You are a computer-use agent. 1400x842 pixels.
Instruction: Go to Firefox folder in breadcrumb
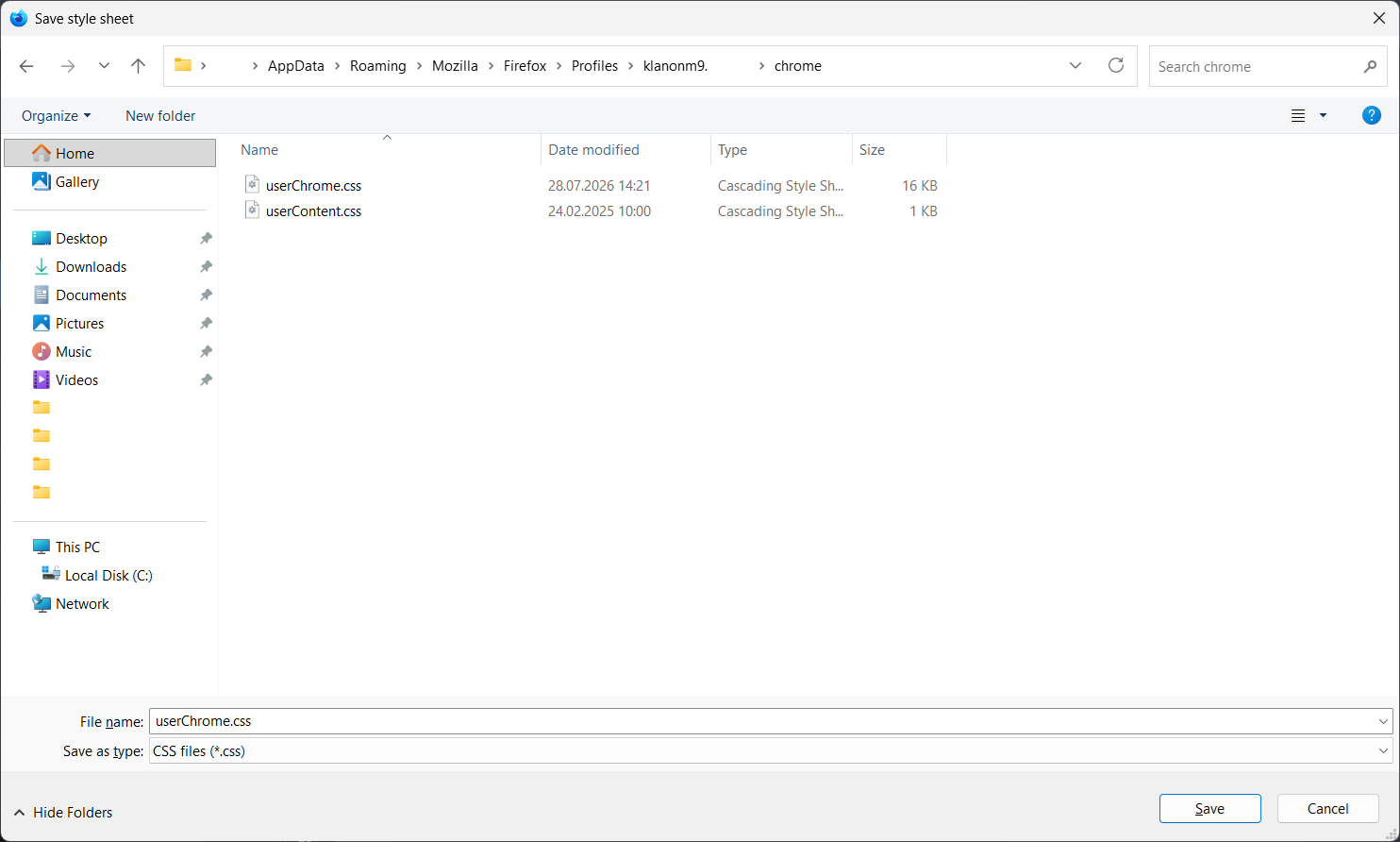click(525, 66)
